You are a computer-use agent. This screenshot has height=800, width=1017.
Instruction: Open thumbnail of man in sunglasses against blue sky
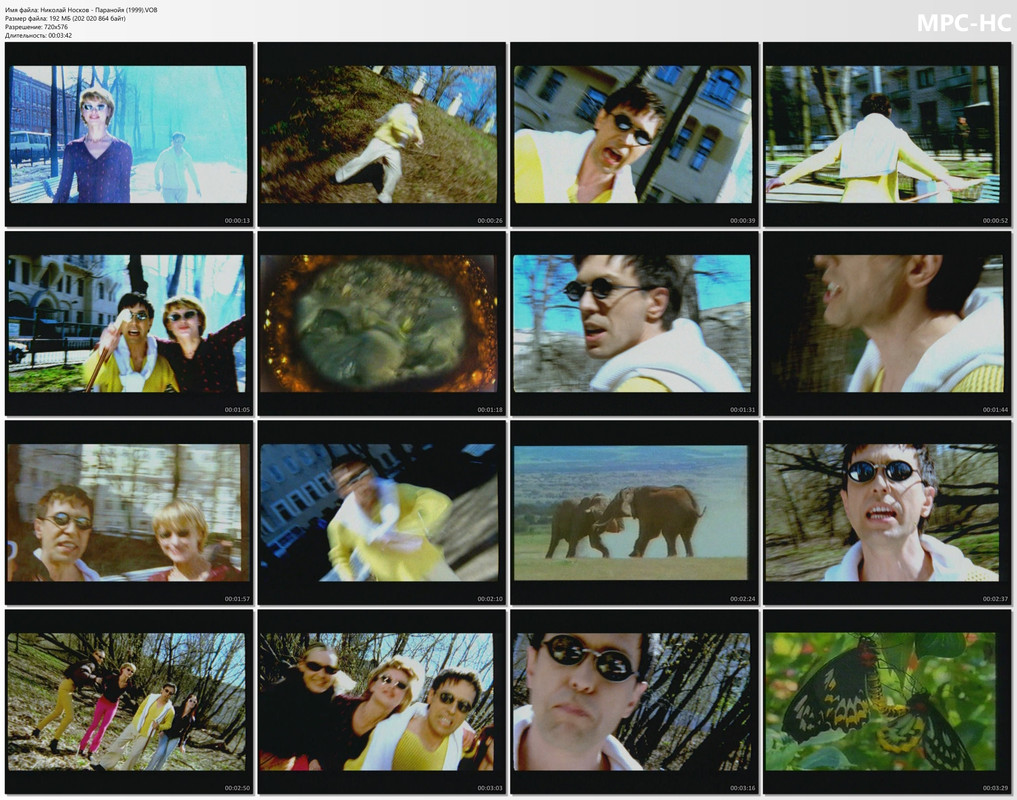(x=634, y=323)
